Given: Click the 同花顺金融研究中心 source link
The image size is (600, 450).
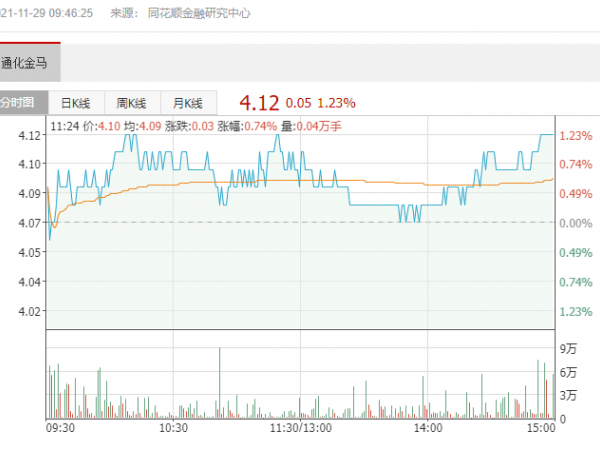Looking at the screenshot, I should coord(198,14).
